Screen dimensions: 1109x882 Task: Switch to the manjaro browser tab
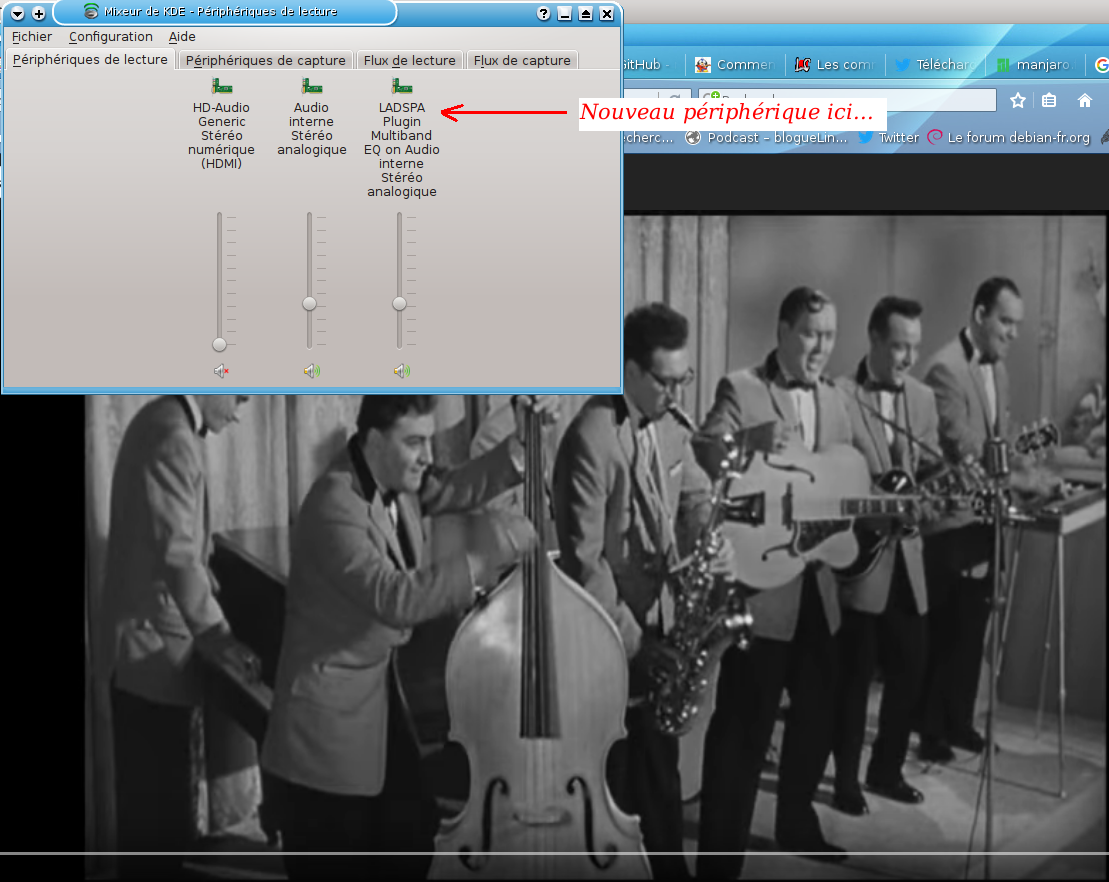[x=1036, y=64]
